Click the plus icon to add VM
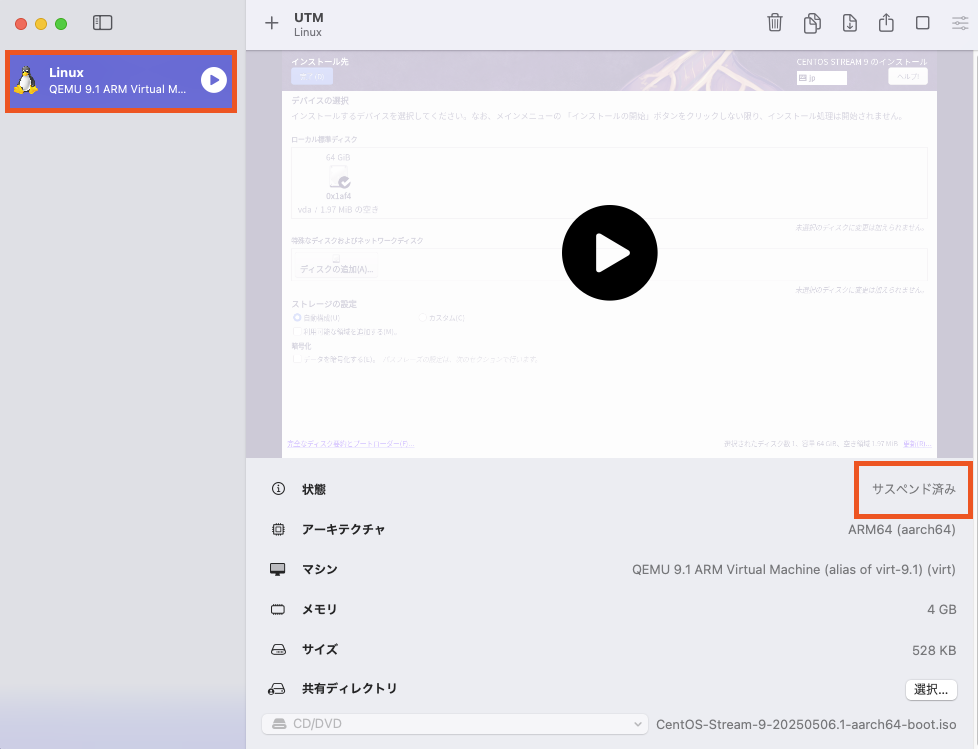The image size is (978, 749). [x=271, y=24]
